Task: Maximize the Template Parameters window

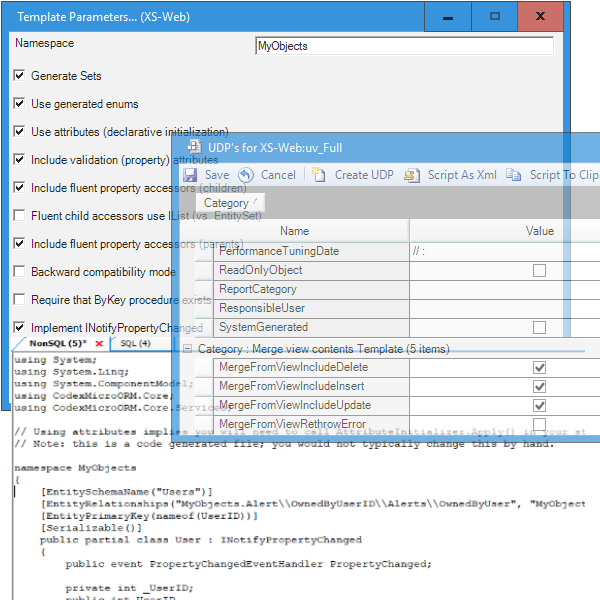Action: click(494, 16)
